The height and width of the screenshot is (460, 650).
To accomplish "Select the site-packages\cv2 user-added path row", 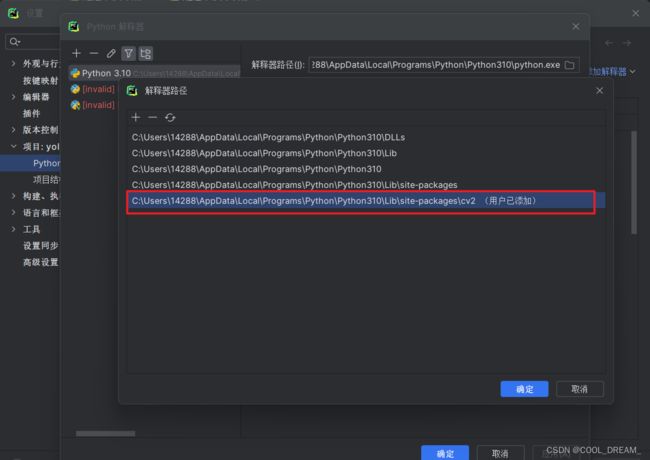I will pyautogui.click(x=366, y=201).
